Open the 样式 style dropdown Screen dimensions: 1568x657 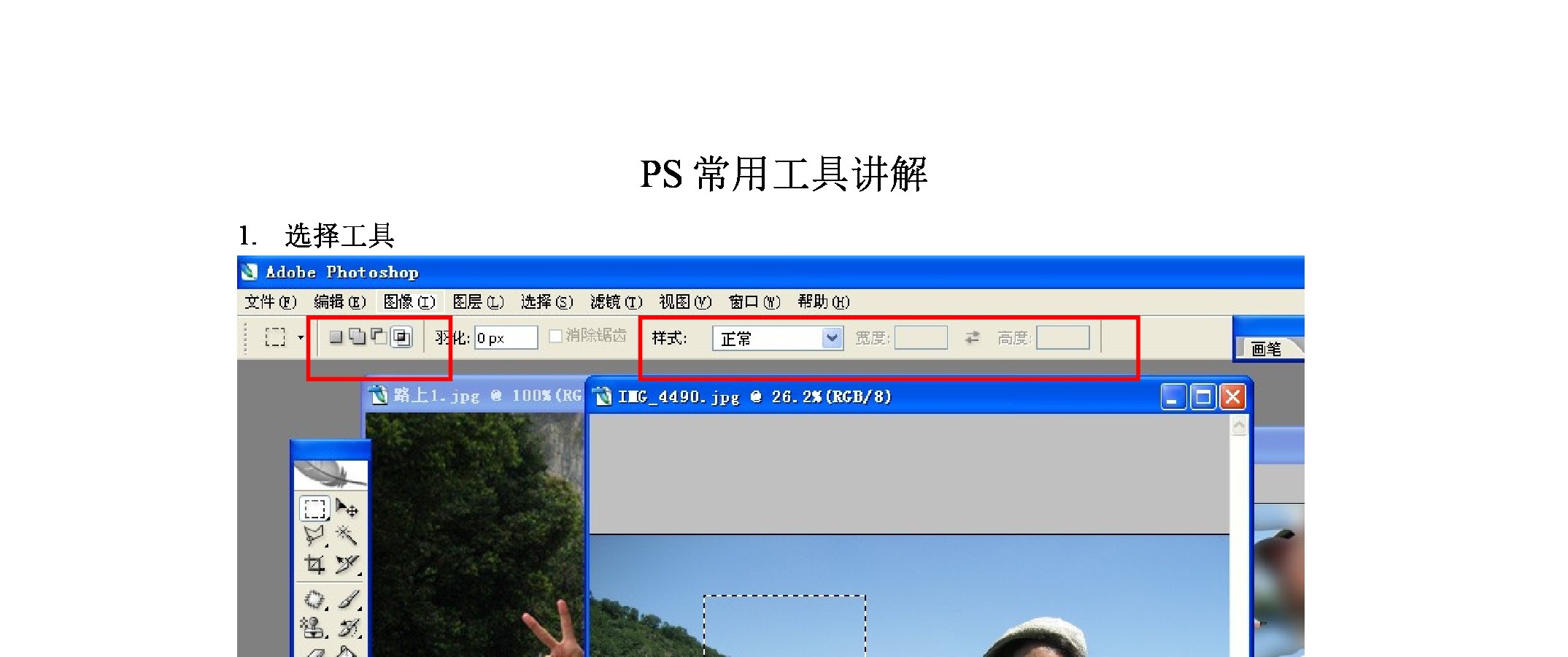832,338
